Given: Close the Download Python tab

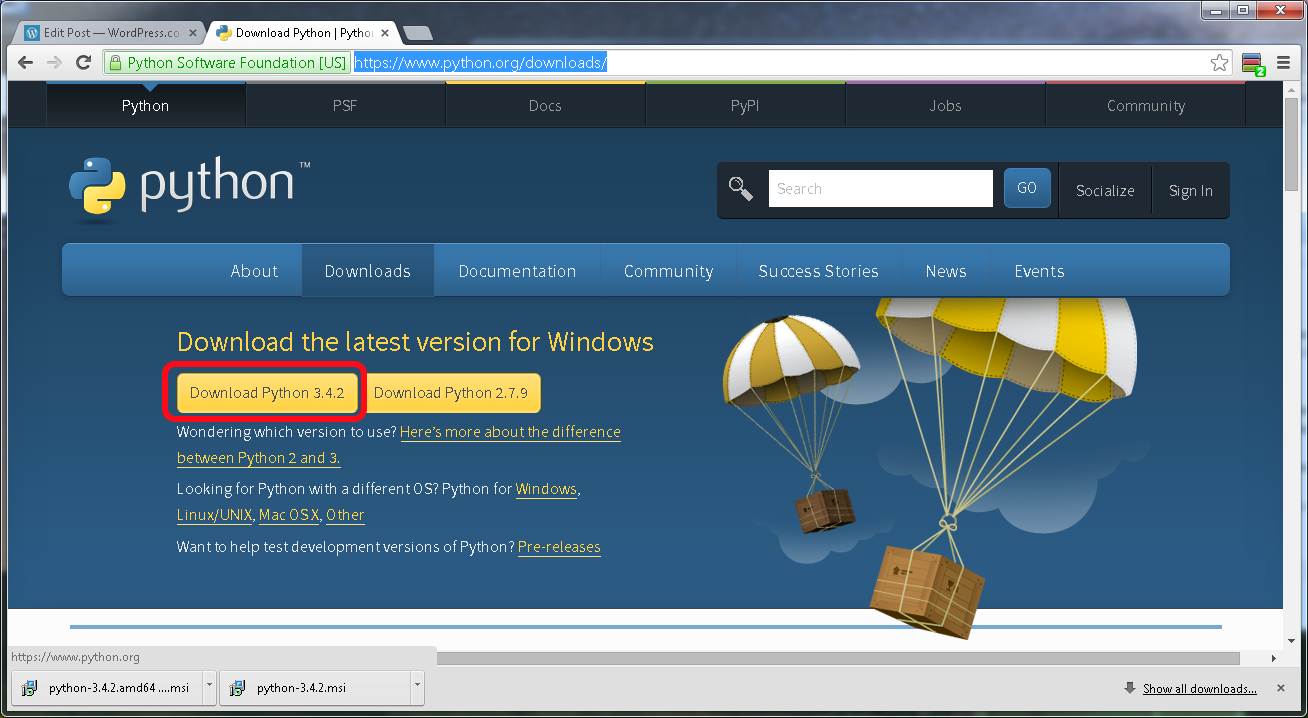Looking at the screenshot, I should point(384,33).
